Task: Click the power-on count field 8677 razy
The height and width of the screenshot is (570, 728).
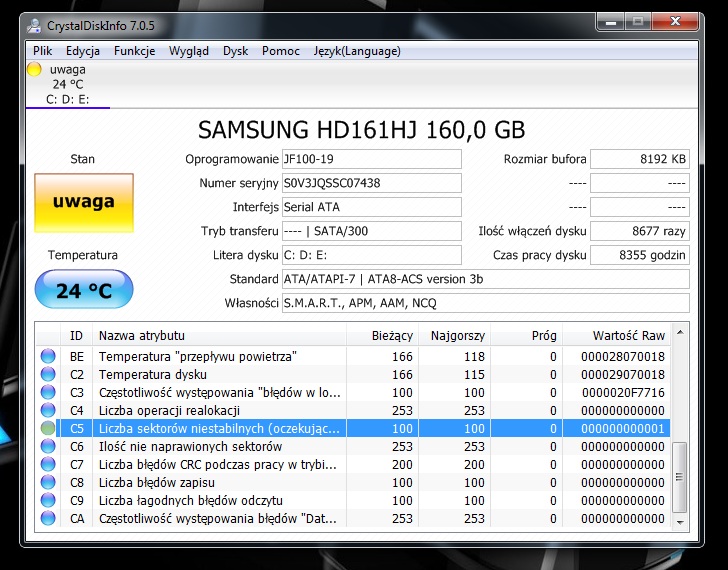Action: [x=640, y=231]
